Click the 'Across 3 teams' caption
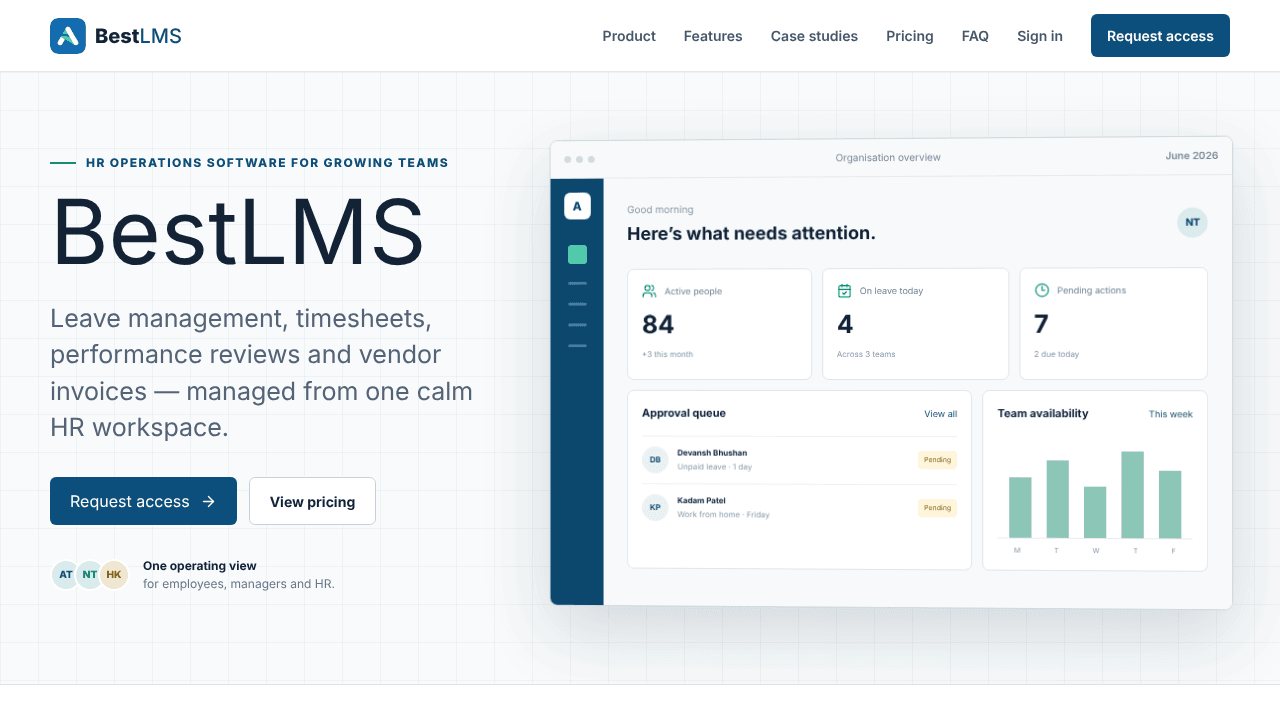Image resolution: width=1280 pixels, height=720 pixels. [866, 354]
